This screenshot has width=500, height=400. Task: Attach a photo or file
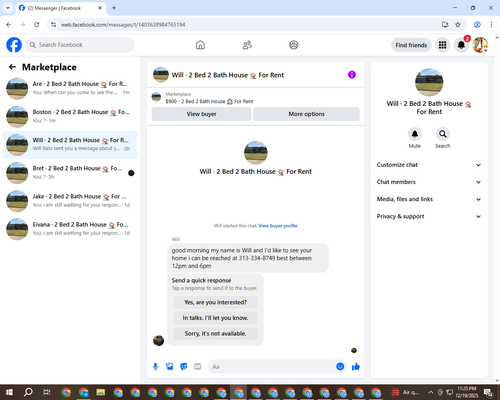(170, 367)
